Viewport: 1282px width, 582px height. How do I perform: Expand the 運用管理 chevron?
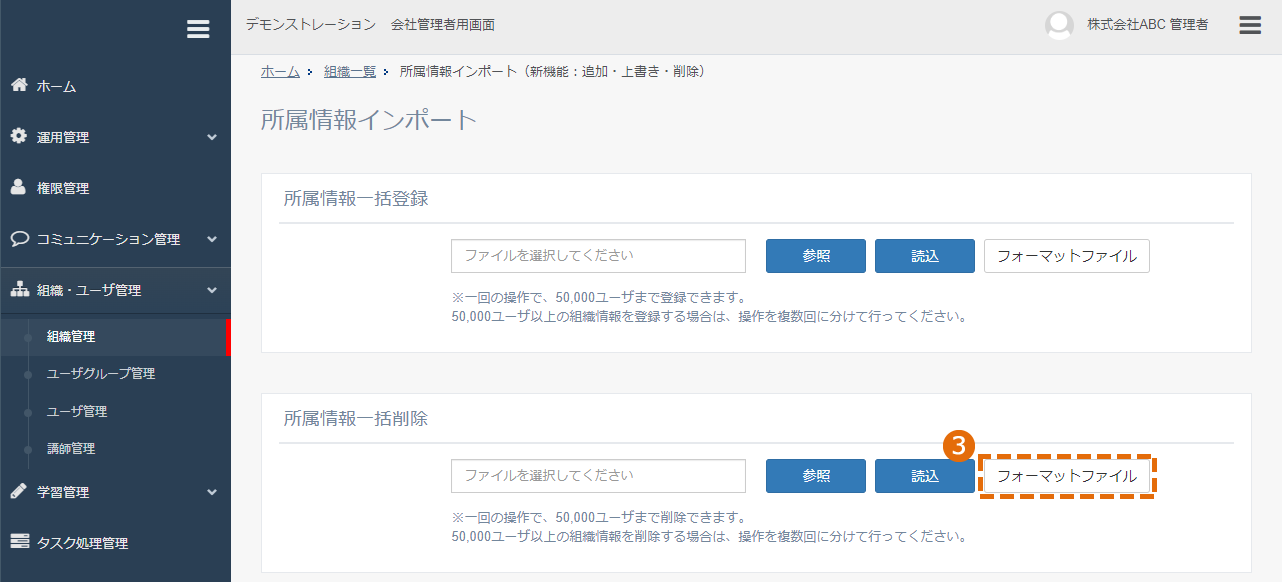[212, 137]
